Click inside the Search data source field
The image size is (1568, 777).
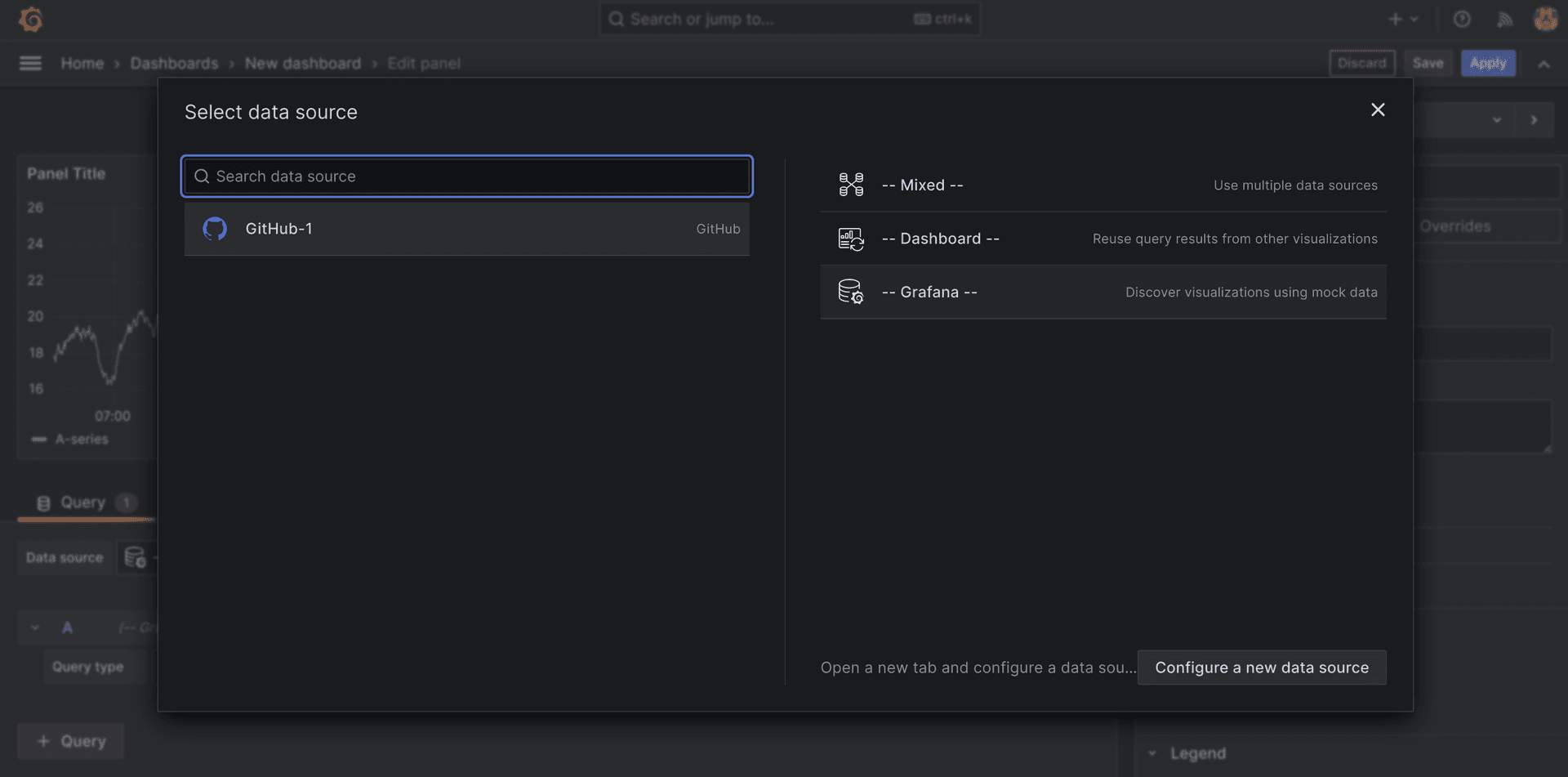click(x=465, y=176)
